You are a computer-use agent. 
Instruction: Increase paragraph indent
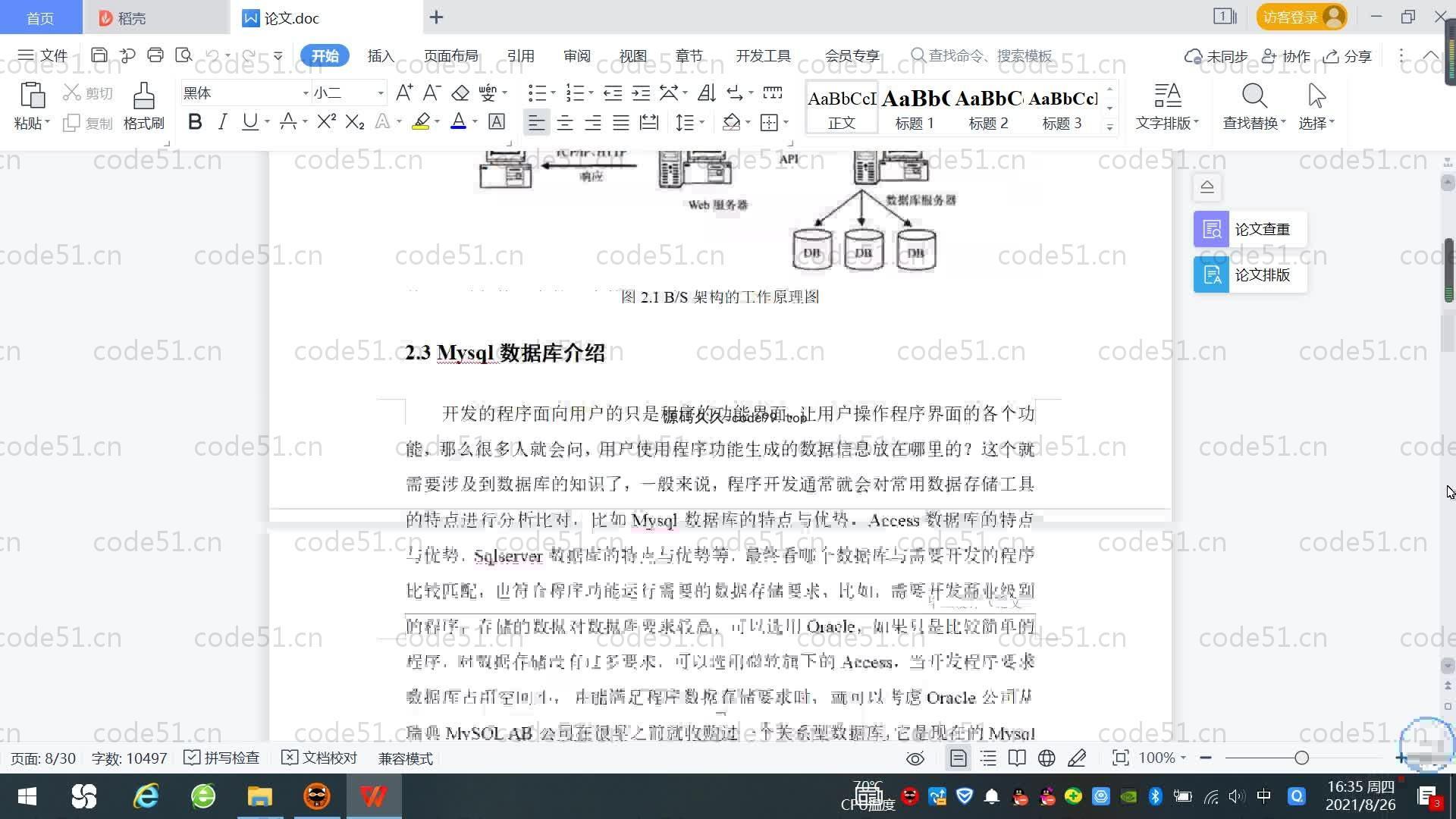pos(641,93)
